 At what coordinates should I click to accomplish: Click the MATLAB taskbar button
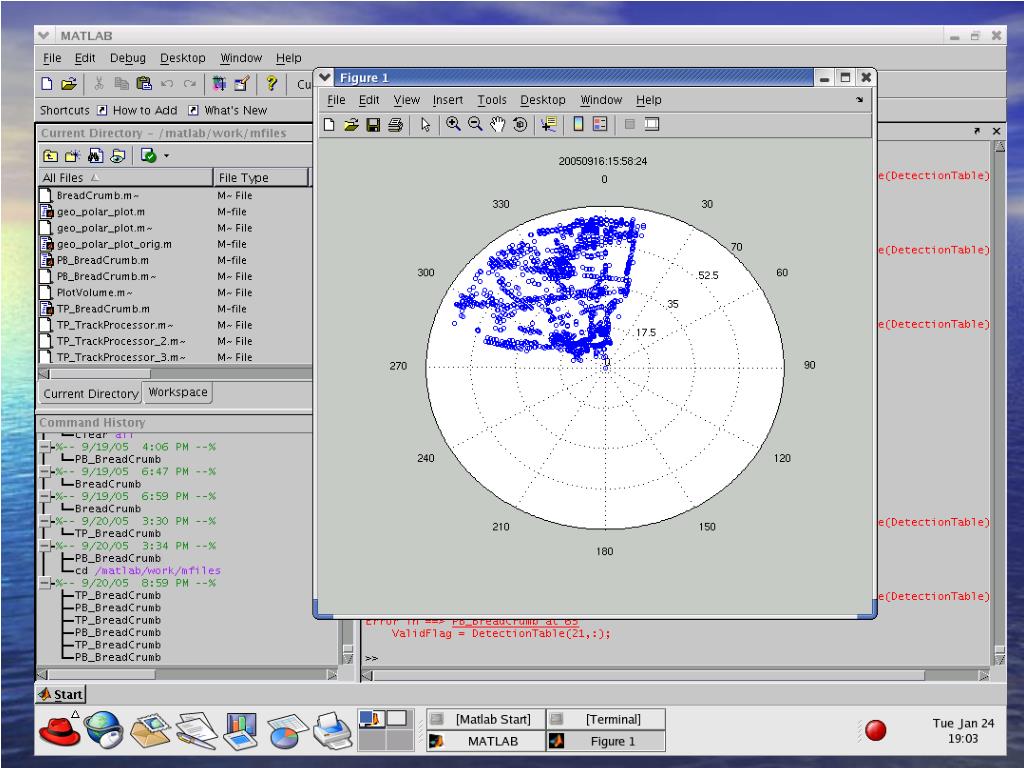tap(486, 741)
